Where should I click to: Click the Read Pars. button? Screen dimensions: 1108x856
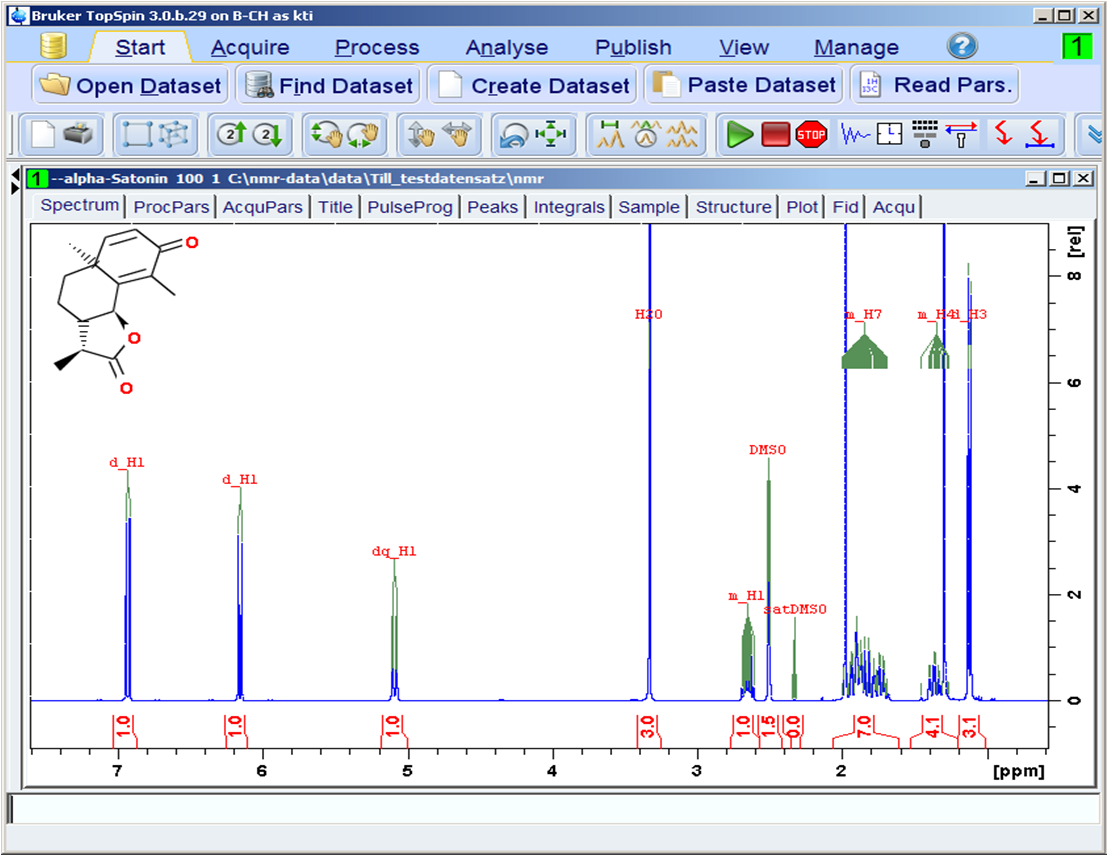tap(938, 85)
